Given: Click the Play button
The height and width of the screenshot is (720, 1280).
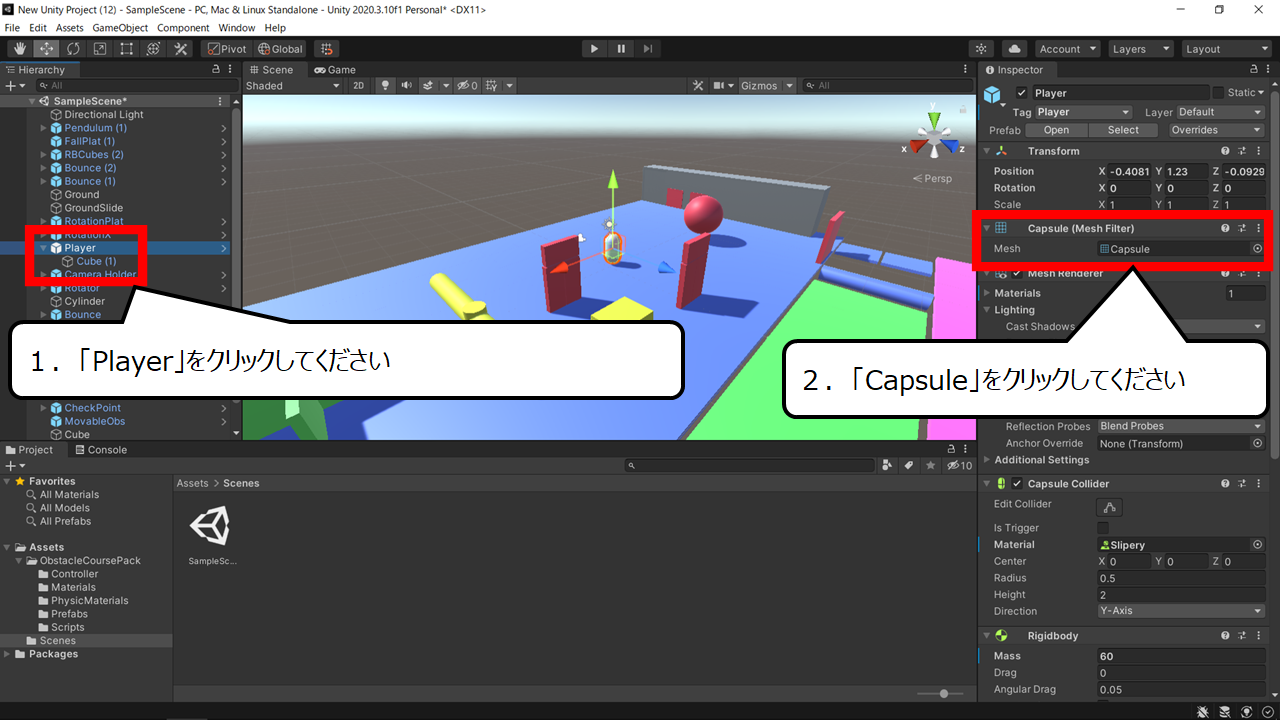Looking at the screenshot, I should [594, 49].
